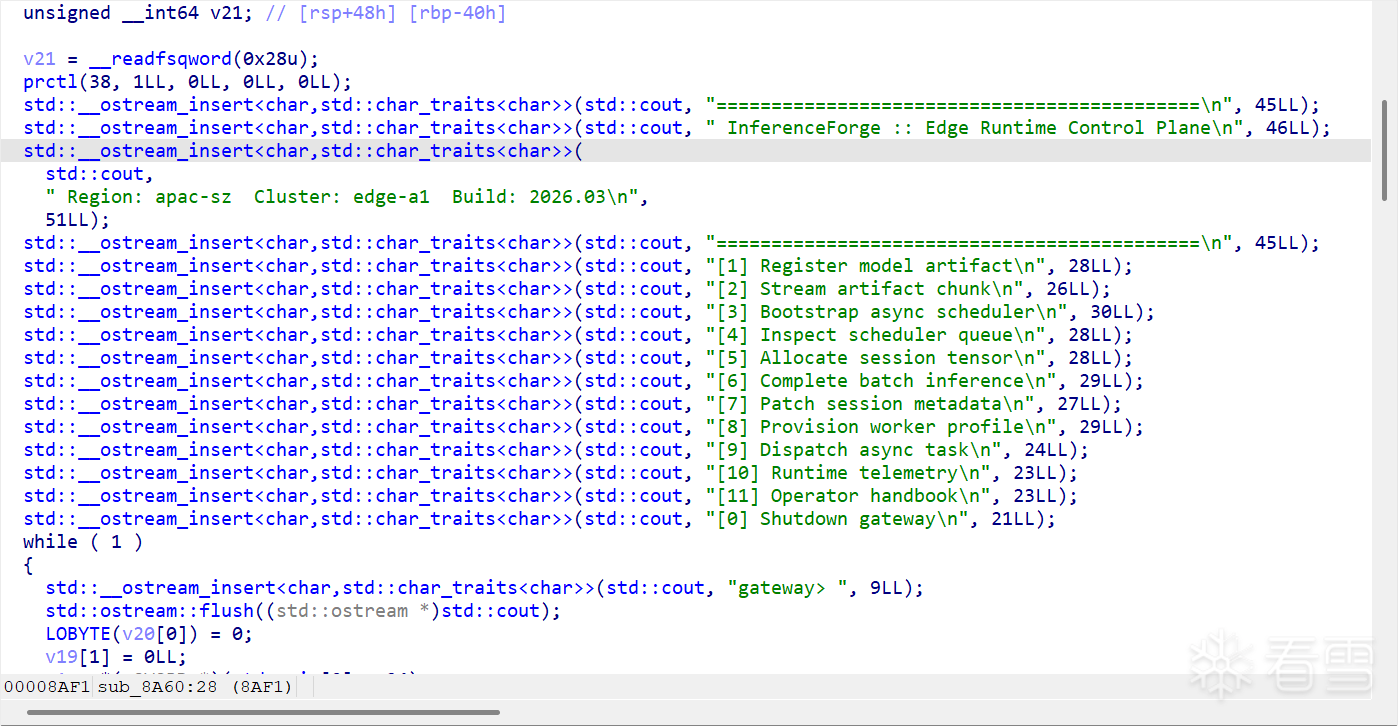Select the "[7] Patch session metadata" string

(x=875, y=404)
